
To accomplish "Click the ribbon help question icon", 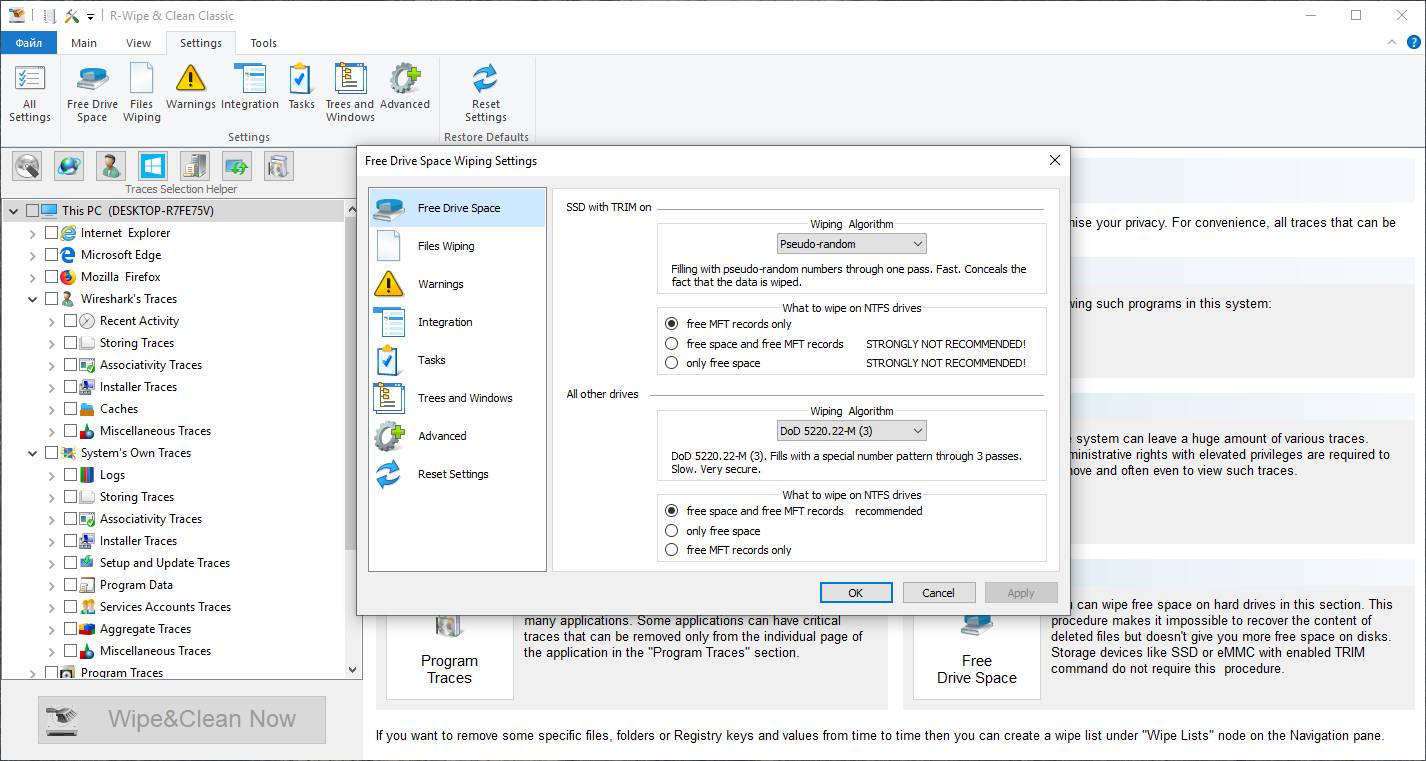I will point(1413,42).
